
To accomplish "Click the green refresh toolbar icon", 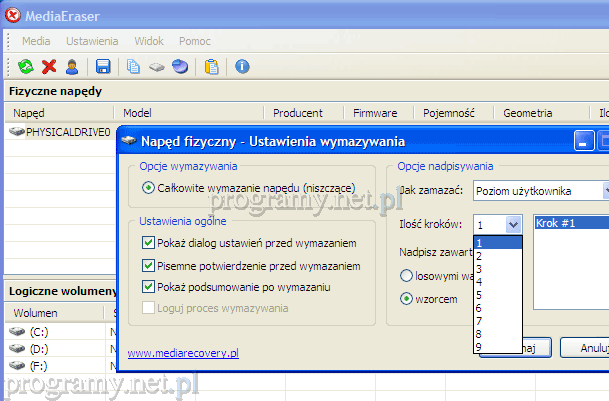I will [x=26, y=67].
